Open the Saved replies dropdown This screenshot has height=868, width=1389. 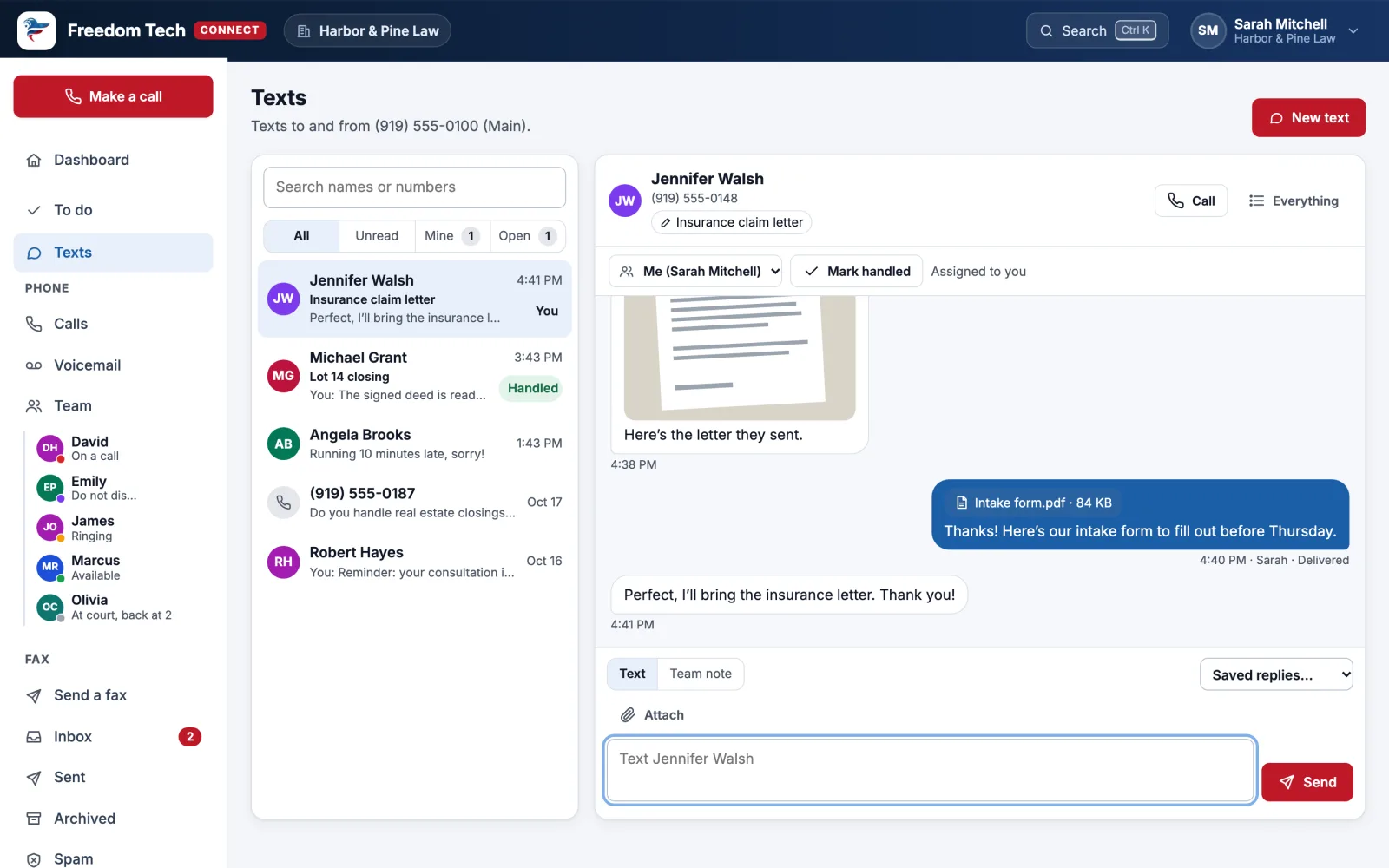coord(1276,674)
